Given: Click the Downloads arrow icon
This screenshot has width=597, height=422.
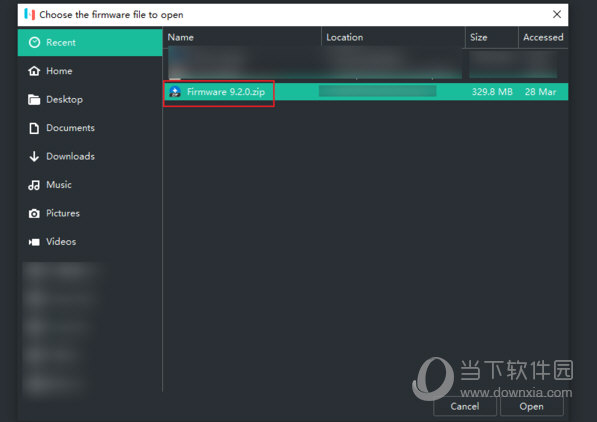Looking at the screenshot, I should pyautogui.click(x=34, y=157).
